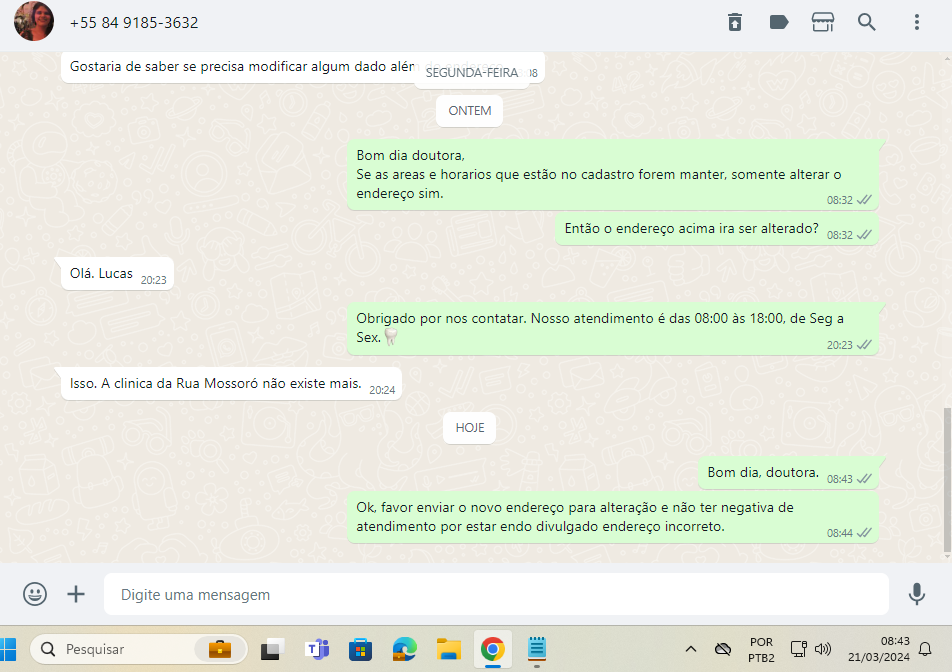The image size is (952, 672).
Task: Click the plus attach button
Action: pyautogui.click(x=76, y=594)
